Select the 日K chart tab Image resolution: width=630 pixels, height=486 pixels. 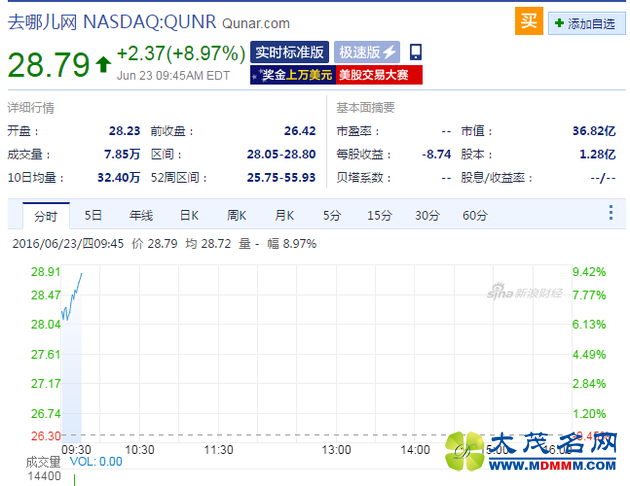(189, 216)
